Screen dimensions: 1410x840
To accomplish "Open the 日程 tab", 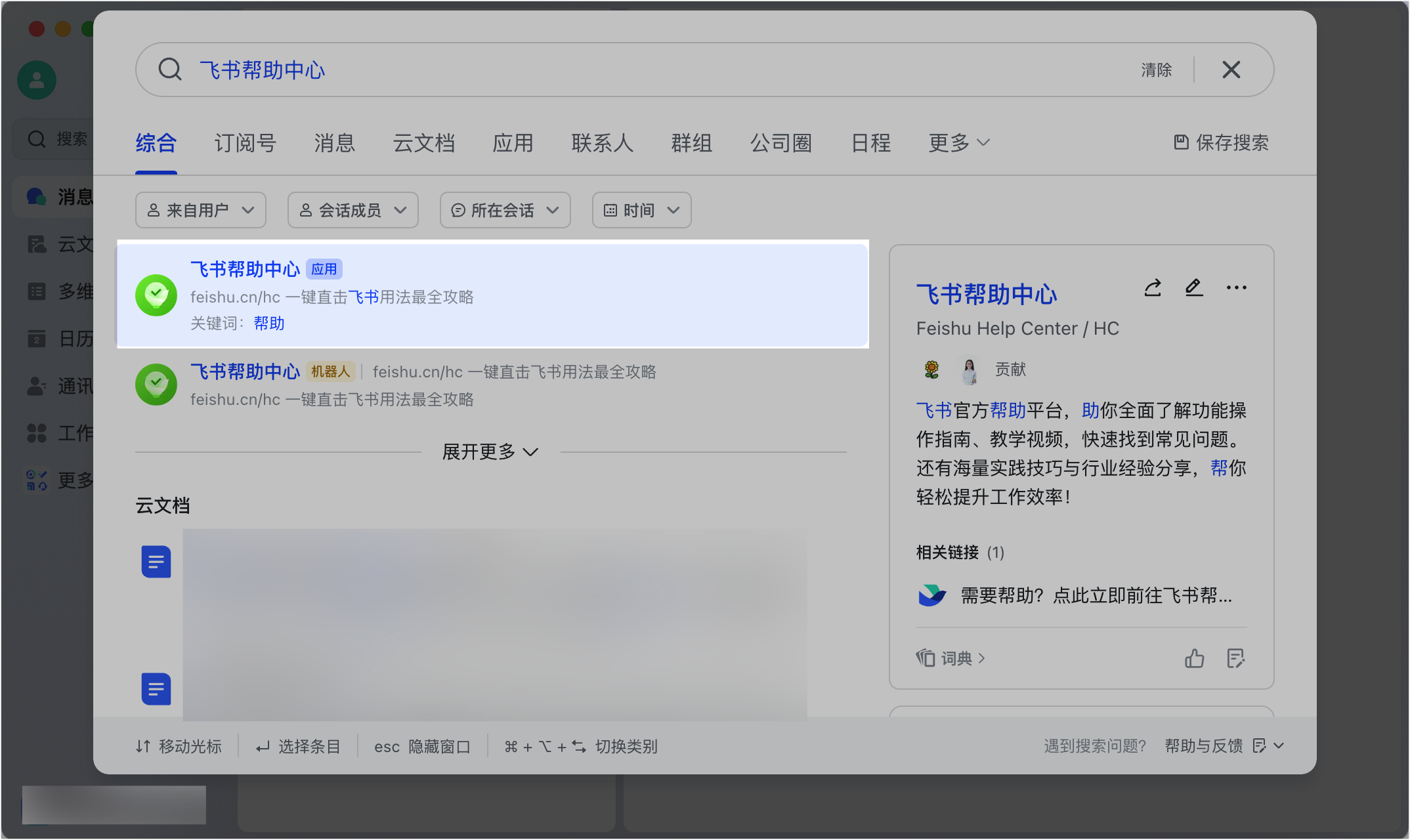I will click(x=870, y=143).
